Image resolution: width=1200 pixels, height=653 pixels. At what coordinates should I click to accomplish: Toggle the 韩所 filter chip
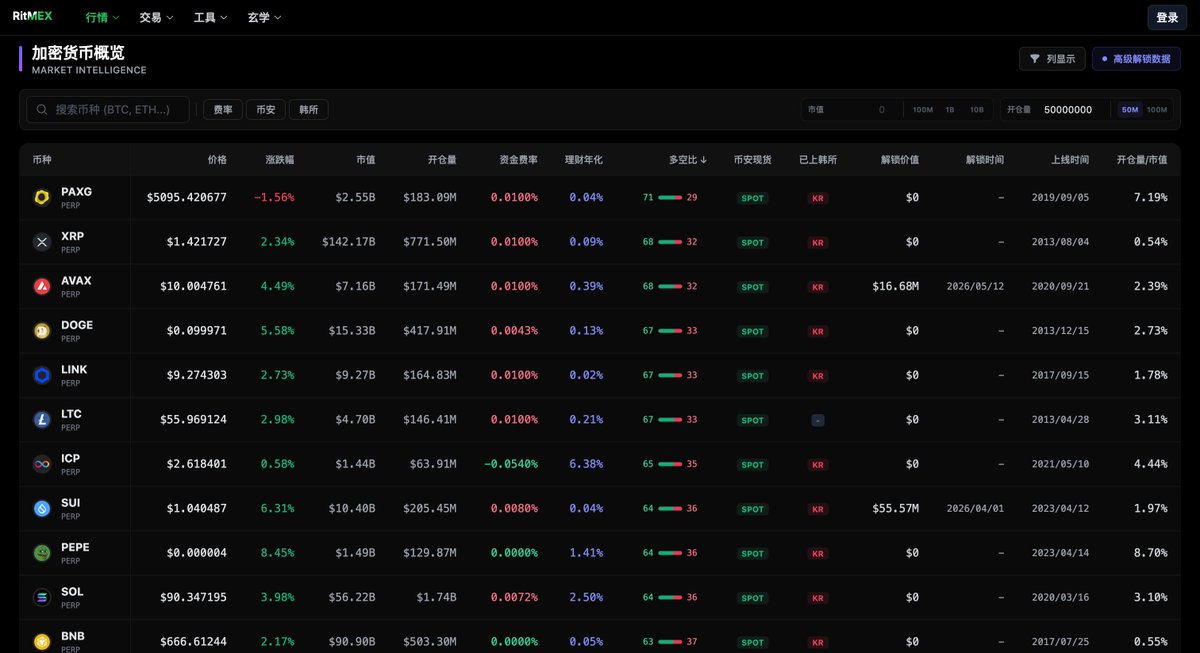point(309,110)
